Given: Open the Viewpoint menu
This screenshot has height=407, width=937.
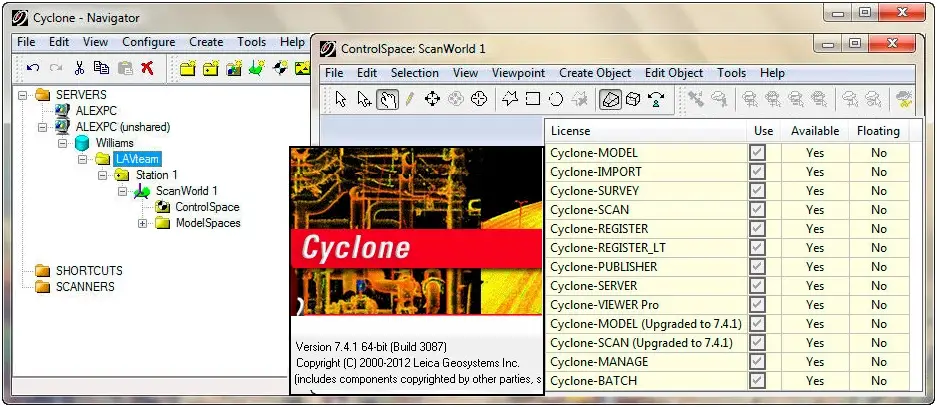Looking at the screenshot, I should point(519,73).
